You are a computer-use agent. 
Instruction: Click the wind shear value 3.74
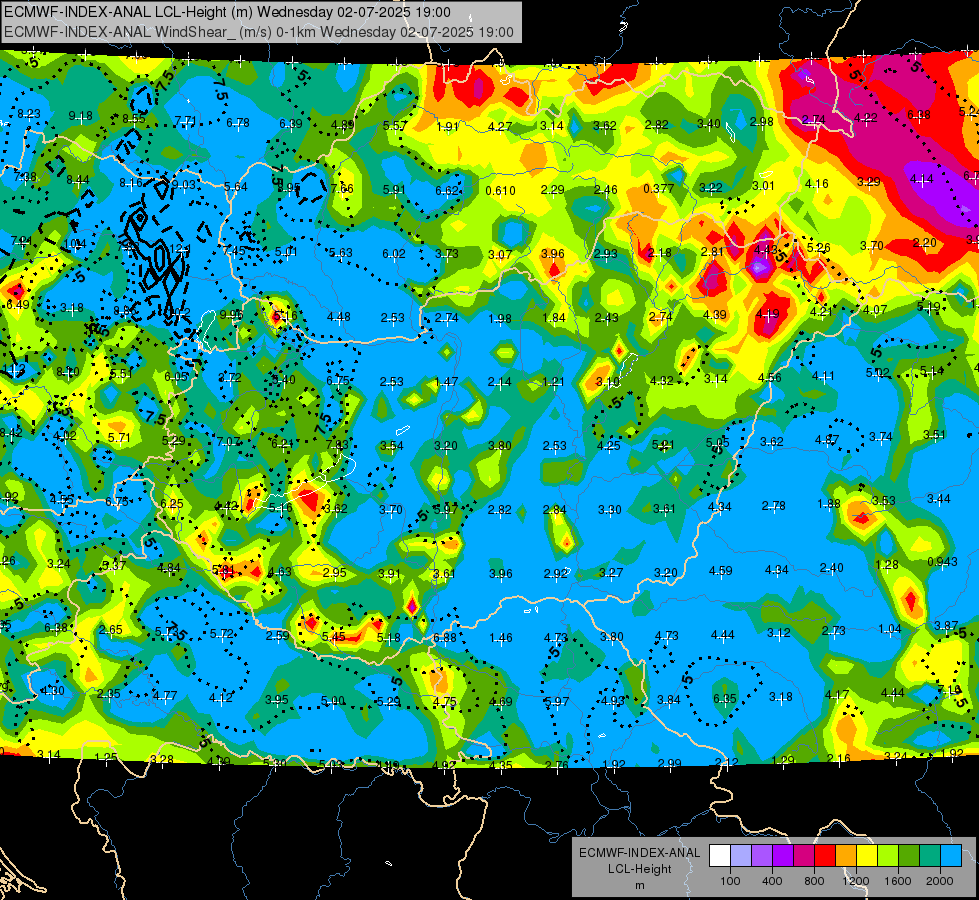click(880, 437)
